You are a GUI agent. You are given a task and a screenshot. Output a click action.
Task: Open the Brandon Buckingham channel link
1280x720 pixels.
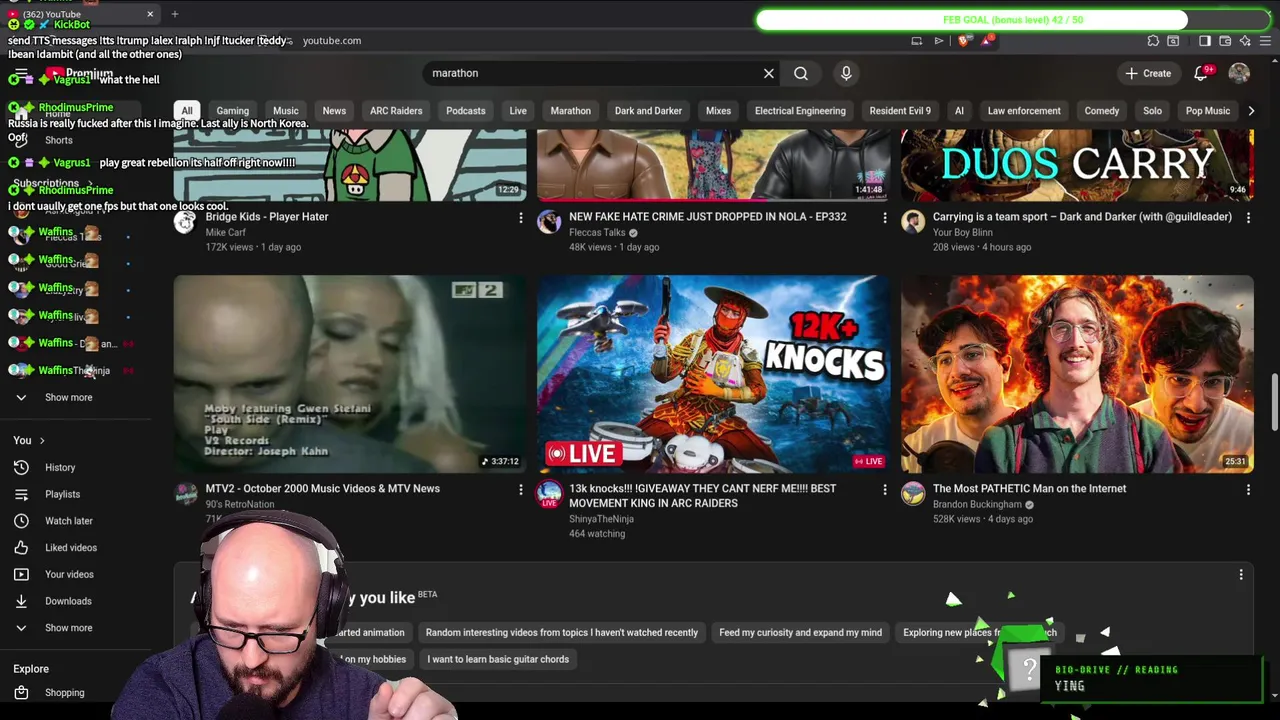[977, 505]
